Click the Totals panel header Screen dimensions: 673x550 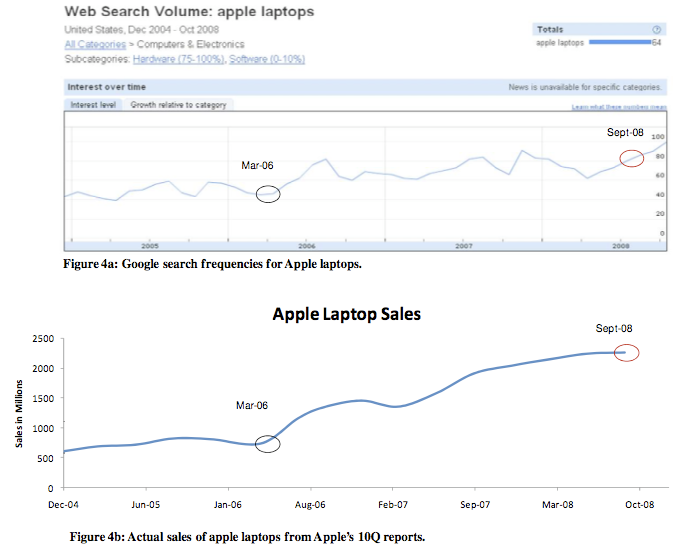[x=599, y=29]
